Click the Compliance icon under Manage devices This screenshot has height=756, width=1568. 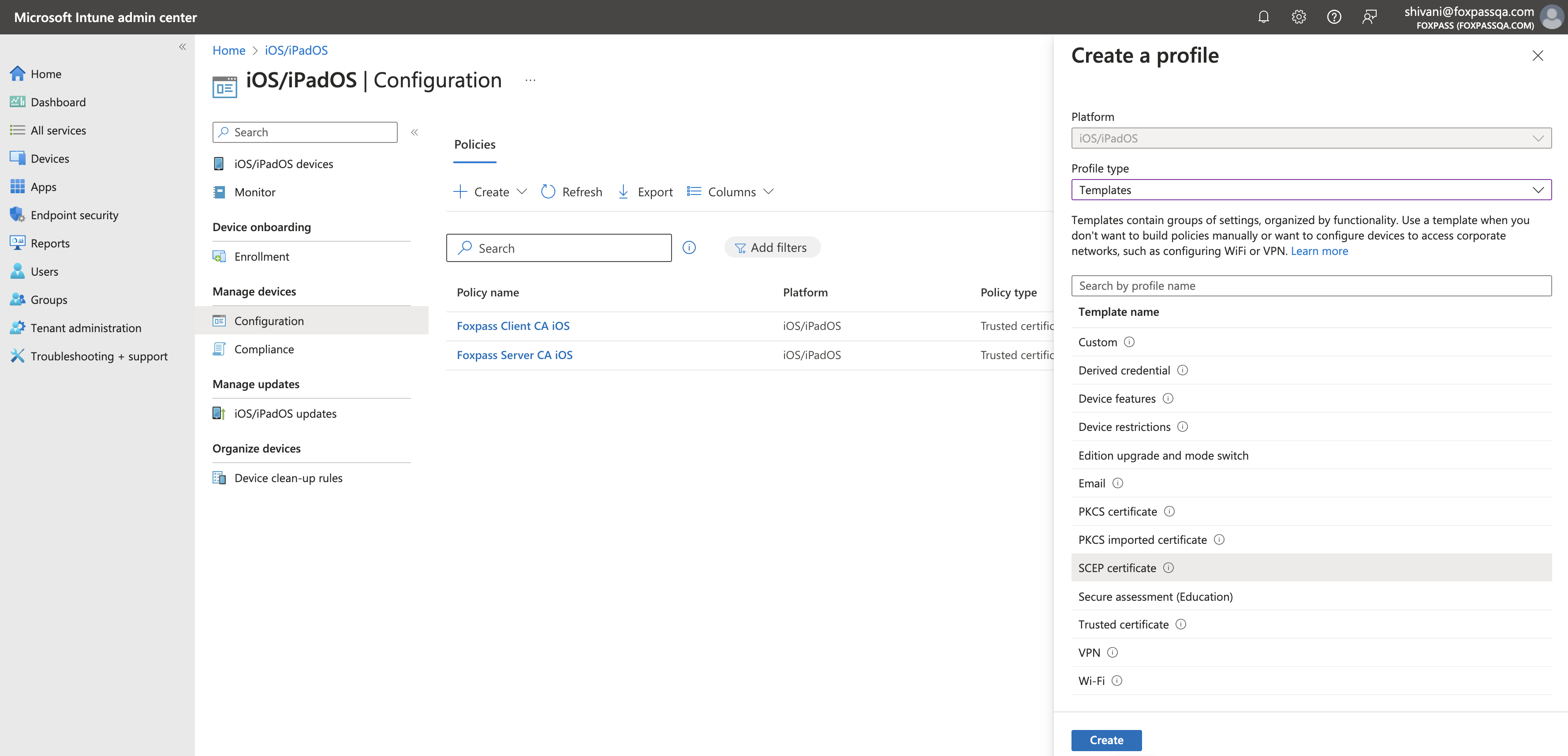219,348
